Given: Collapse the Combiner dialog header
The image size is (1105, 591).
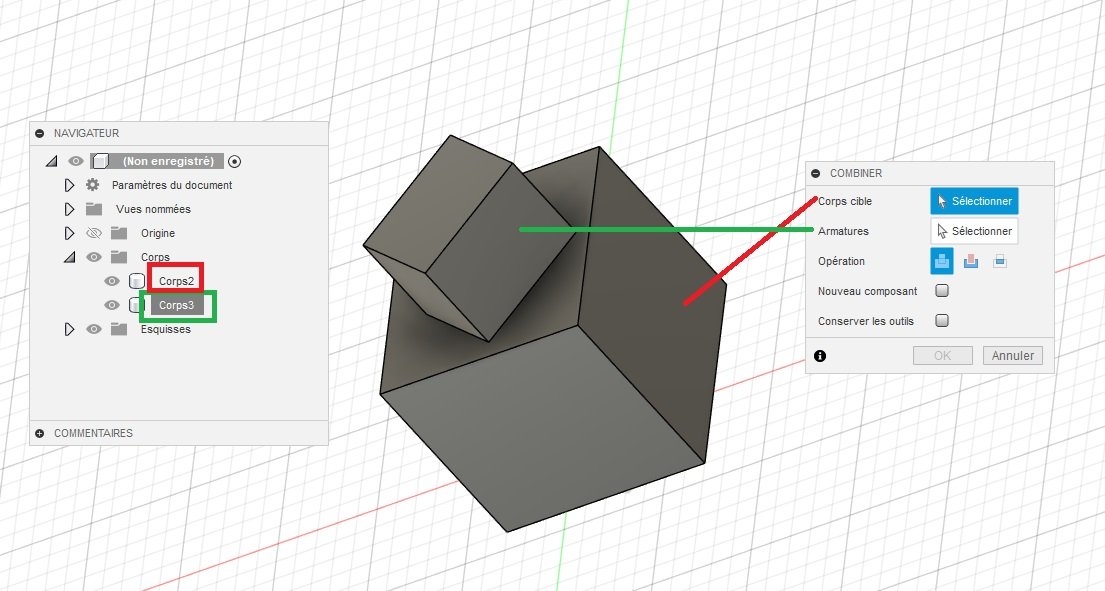Looking at the screenshot, I should [815, 173].
